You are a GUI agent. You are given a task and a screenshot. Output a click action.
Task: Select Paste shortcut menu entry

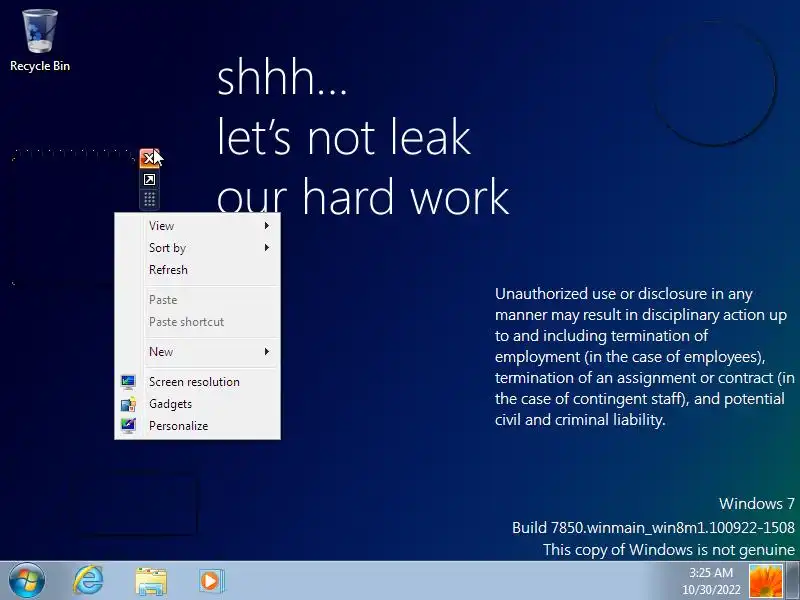pyautogui.click(x=197, y=321)
